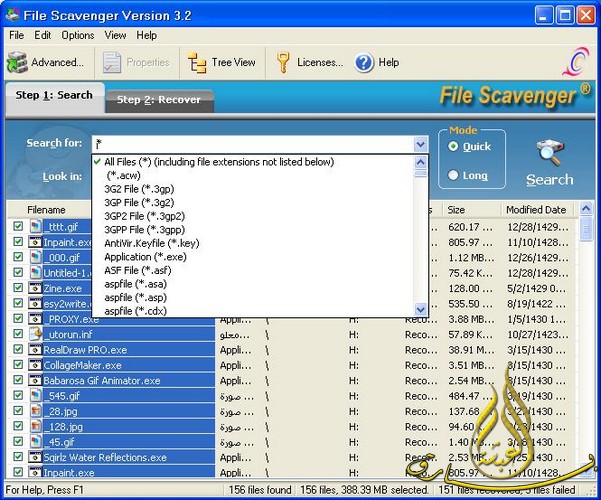Click dropdown list scroll up arrow
The height and width of the screenshot is (500, 601).
pyautogui.click(x=420, y=162)
